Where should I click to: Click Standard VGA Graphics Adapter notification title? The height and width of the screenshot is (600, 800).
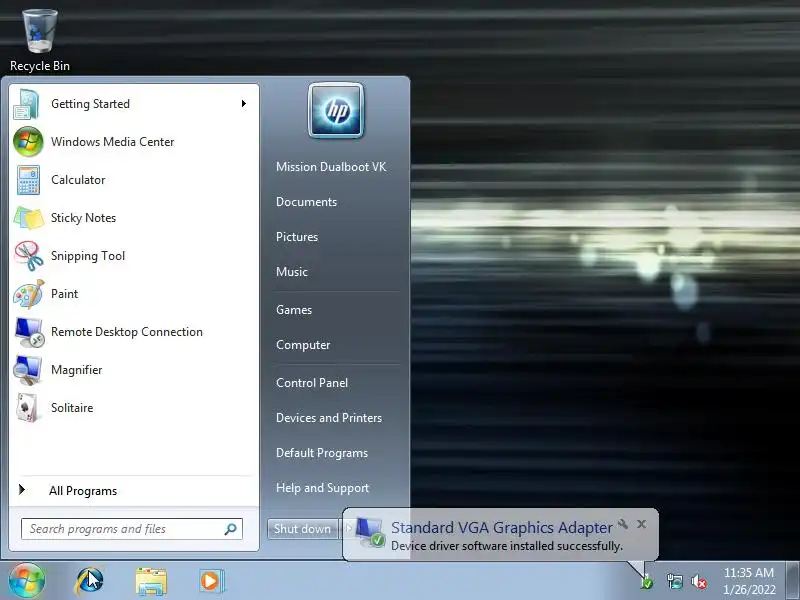(502, 528)
